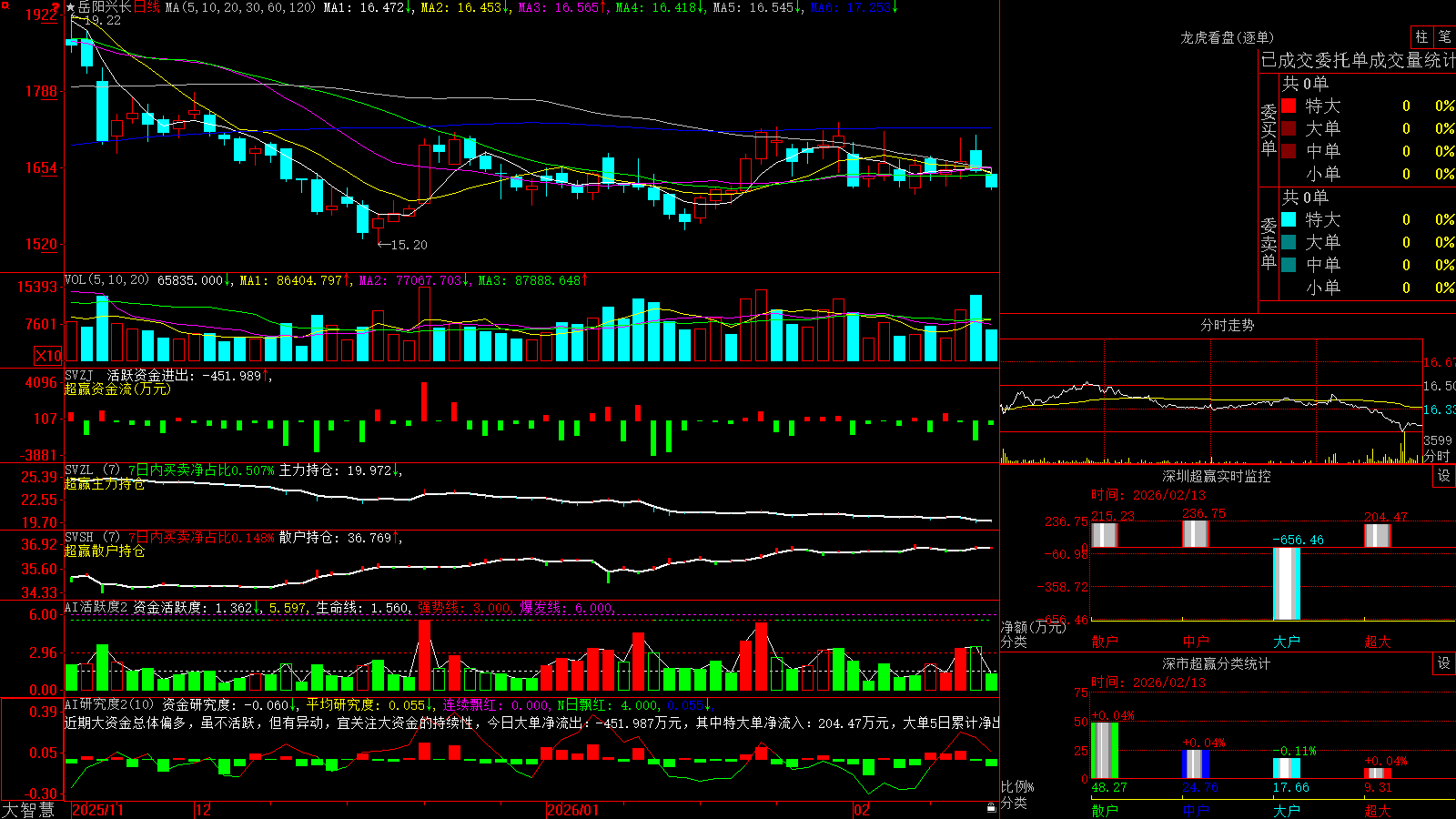Open 设 settings for 深市超赢分类统计
Image resolution: width=1456 pixels, height=819 pixels.
pos(1444,663)
